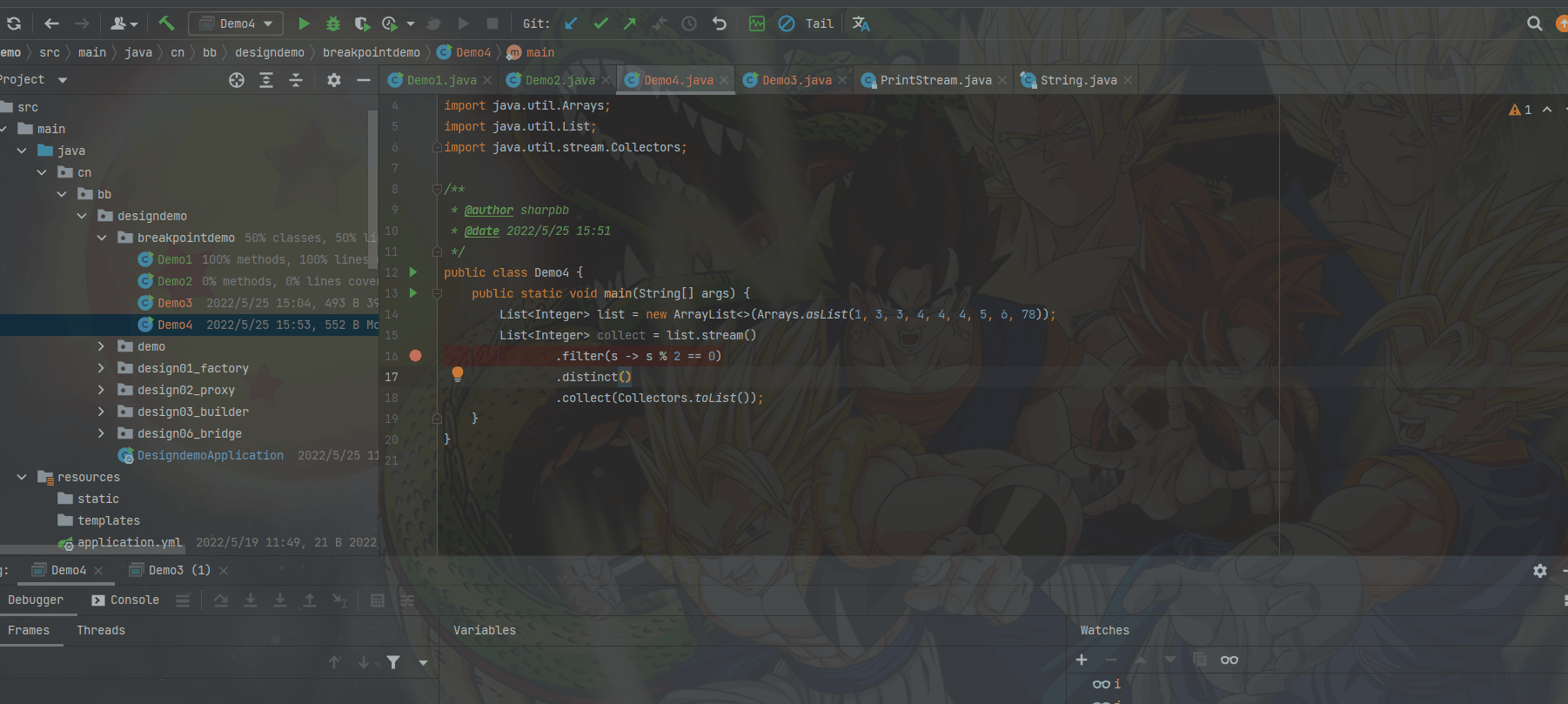Click Step Over debug icon
The image size is (1568, 704).
coord(221,600)
